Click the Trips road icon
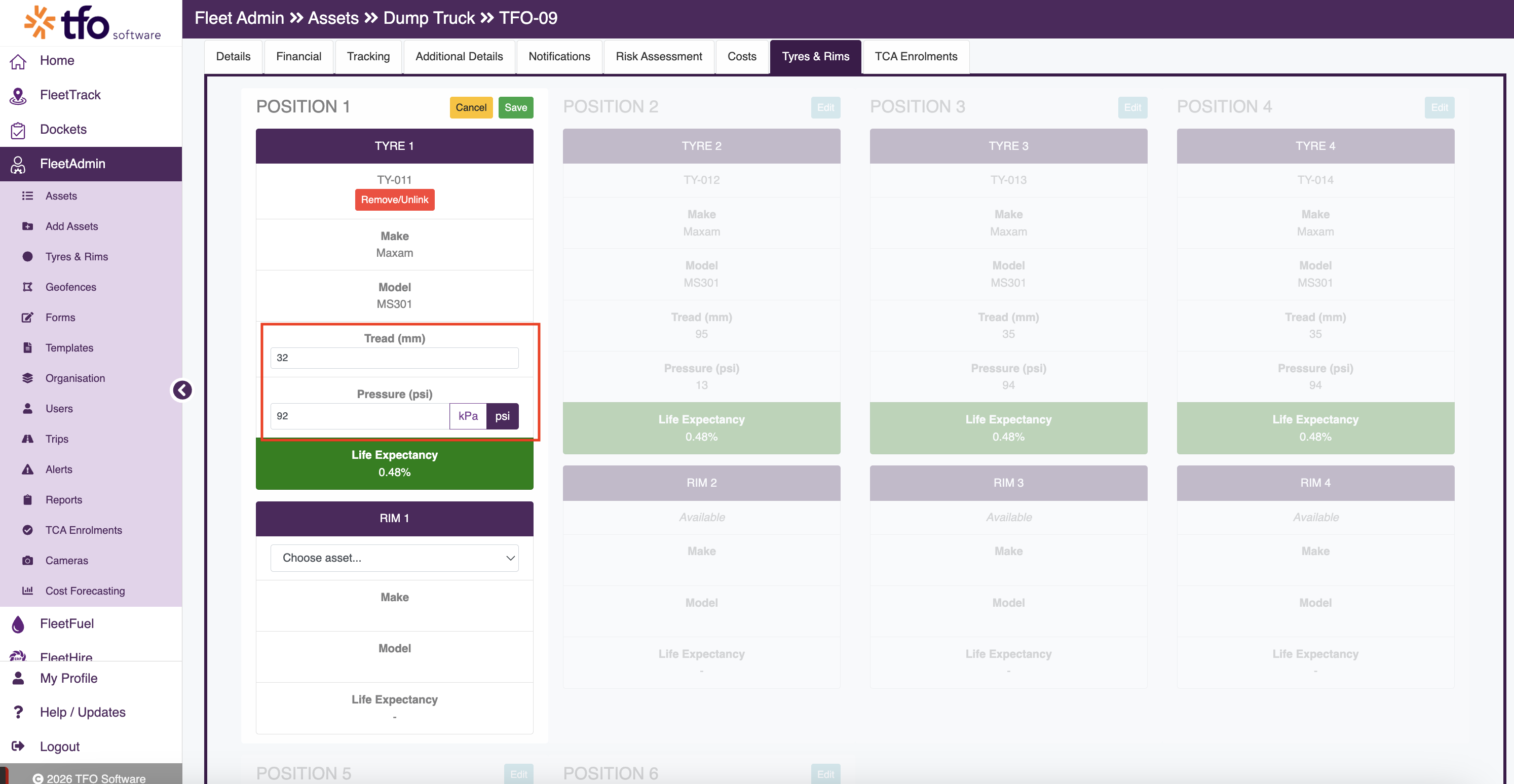The height and width of the screenshot is (784, 1514). 28,439
